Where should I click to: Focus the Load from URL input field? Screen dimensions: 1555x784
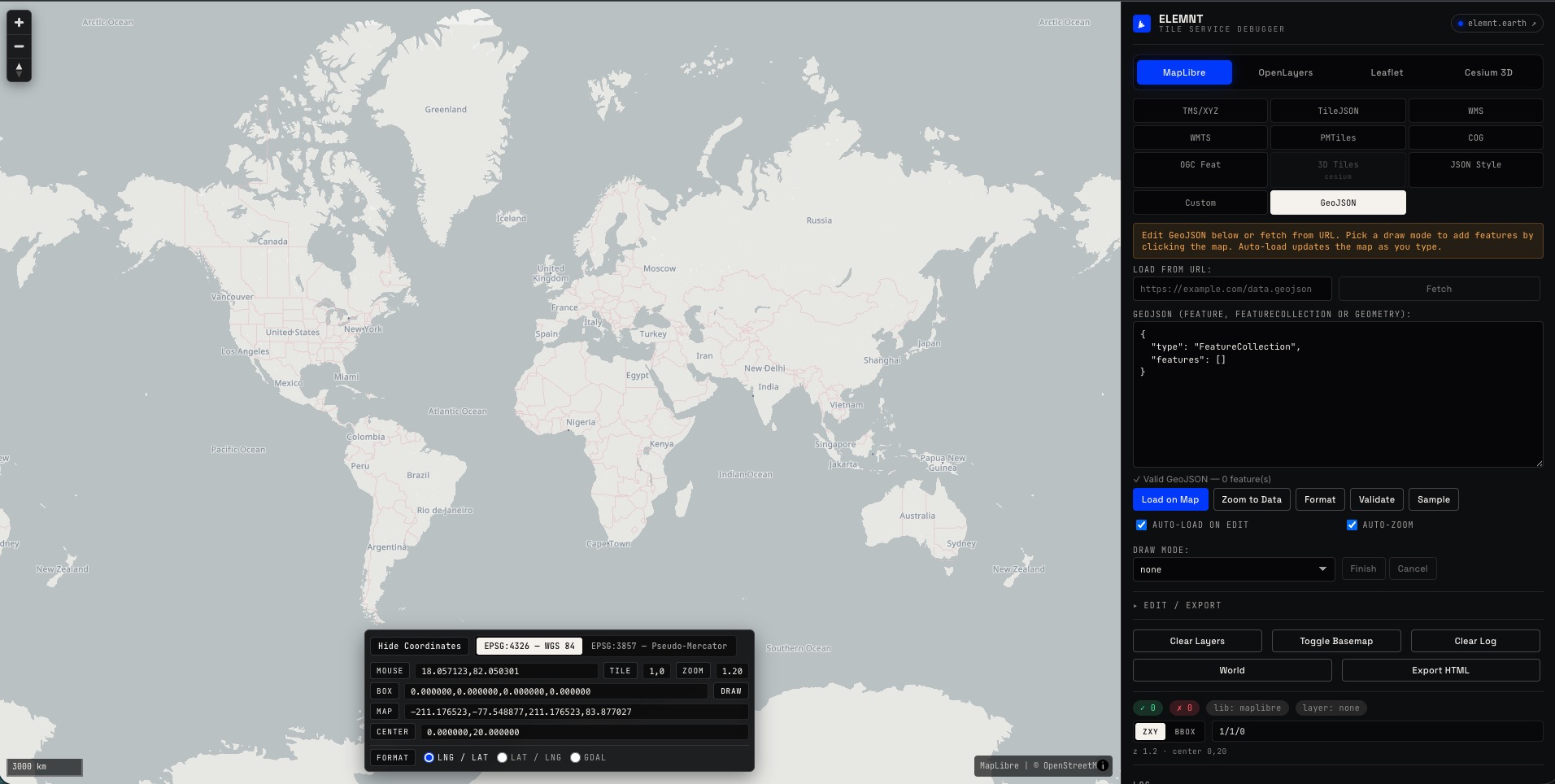coord(1232,289)
